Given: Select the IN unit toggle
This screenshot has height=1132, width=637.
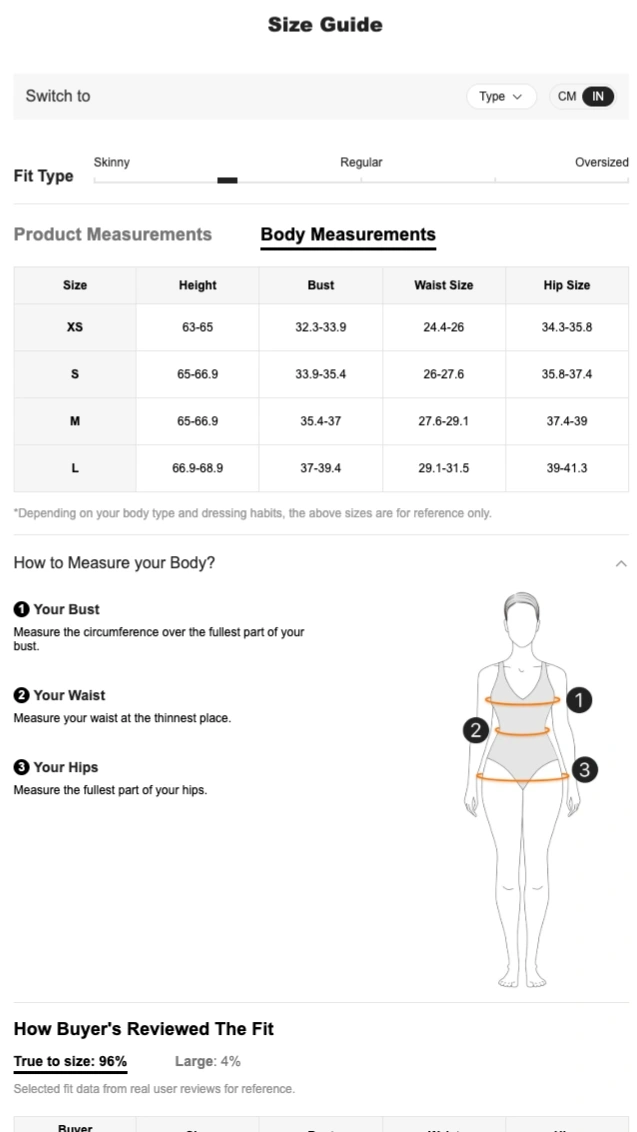Looking at the screenshot, I should [597, 96].
